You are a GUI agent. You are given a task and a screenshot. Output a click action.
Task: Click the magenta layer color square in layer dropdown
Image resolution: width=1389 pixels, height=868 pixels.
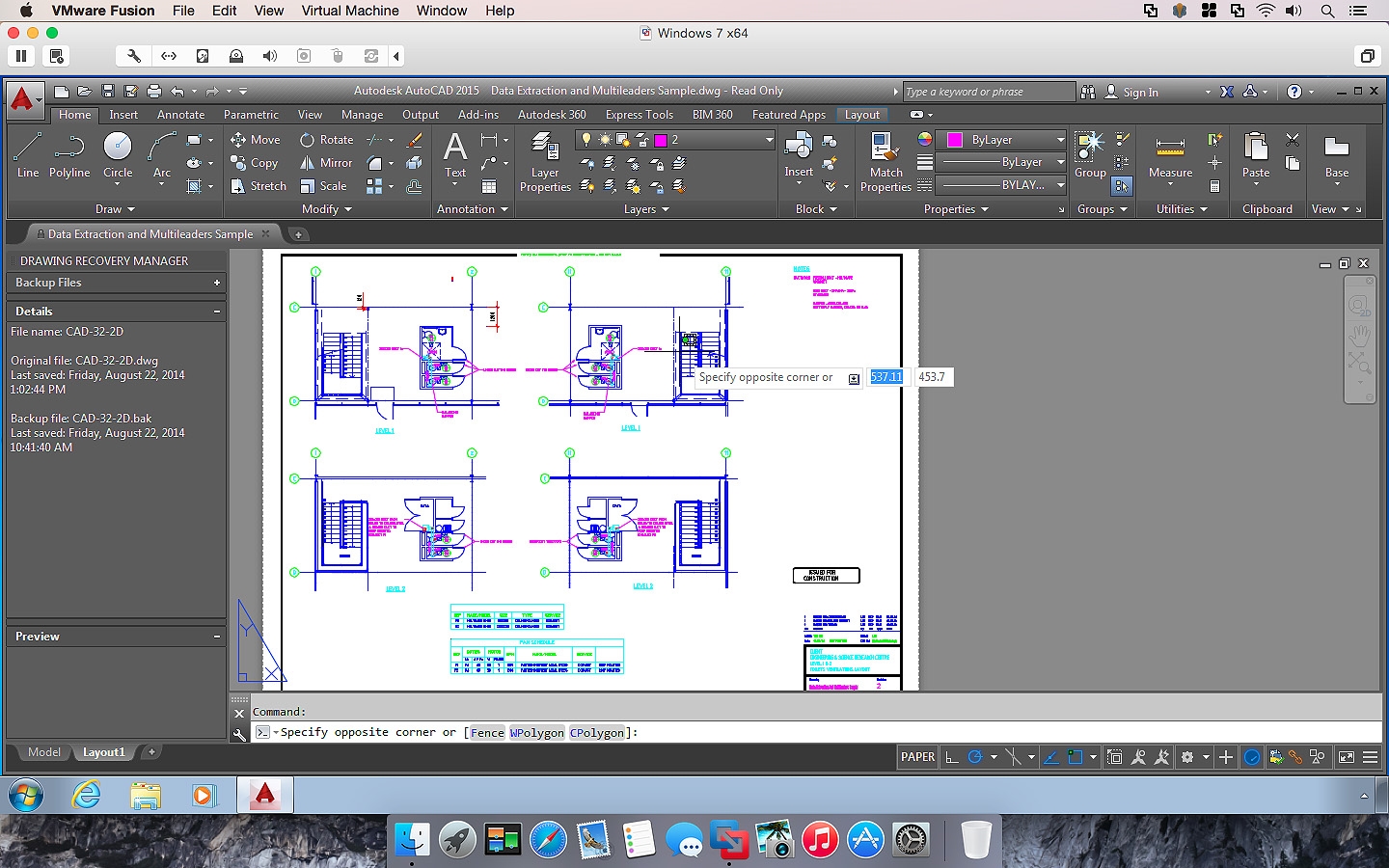[661, 140]
